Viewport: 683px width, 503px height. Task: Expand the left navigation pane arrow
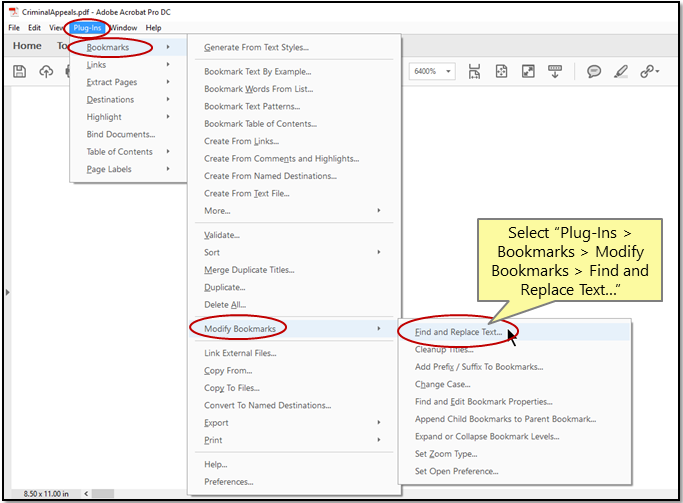[8, 292]
